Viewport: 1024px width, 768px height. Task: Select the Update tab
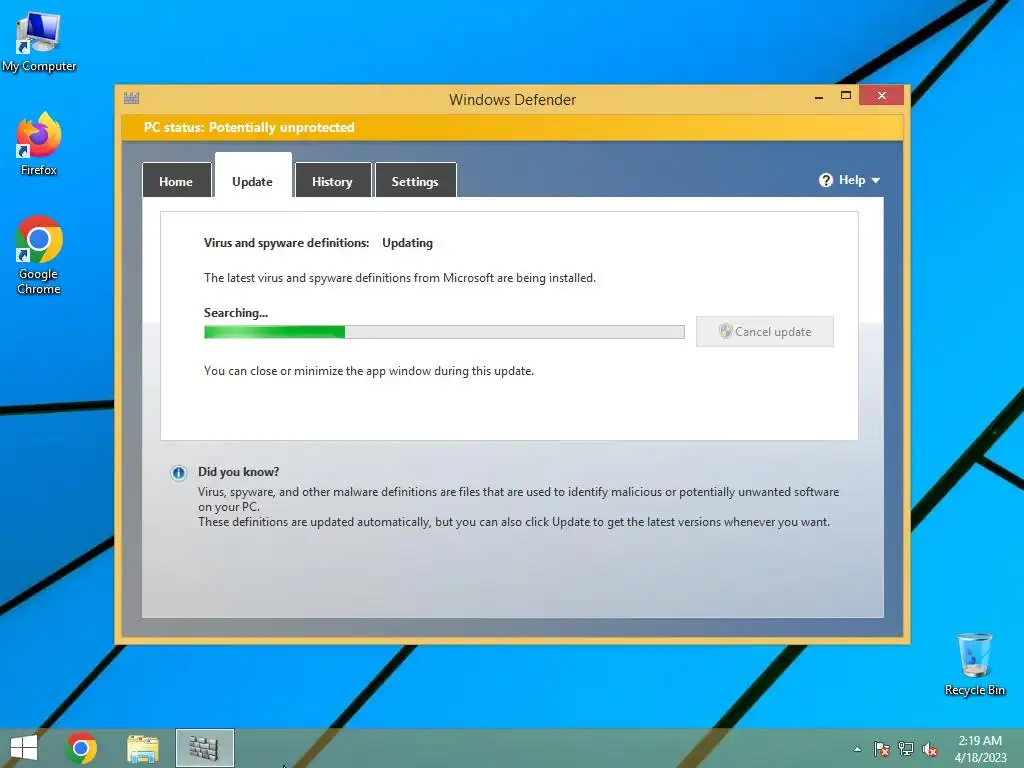tap(253, 178)
